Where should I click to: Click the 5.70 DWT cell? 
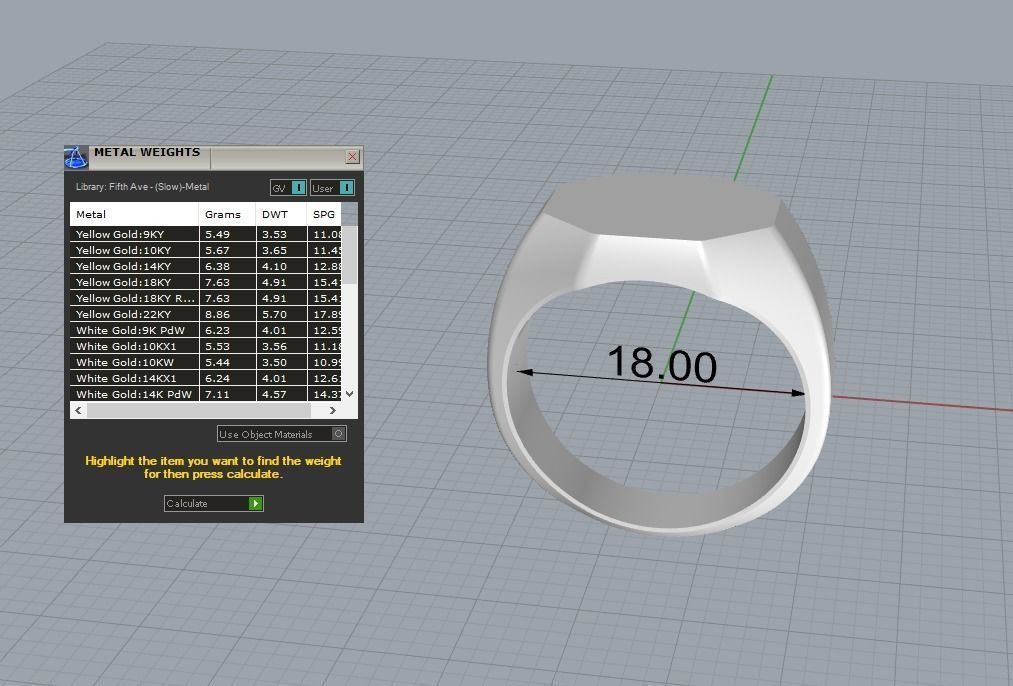282,315
